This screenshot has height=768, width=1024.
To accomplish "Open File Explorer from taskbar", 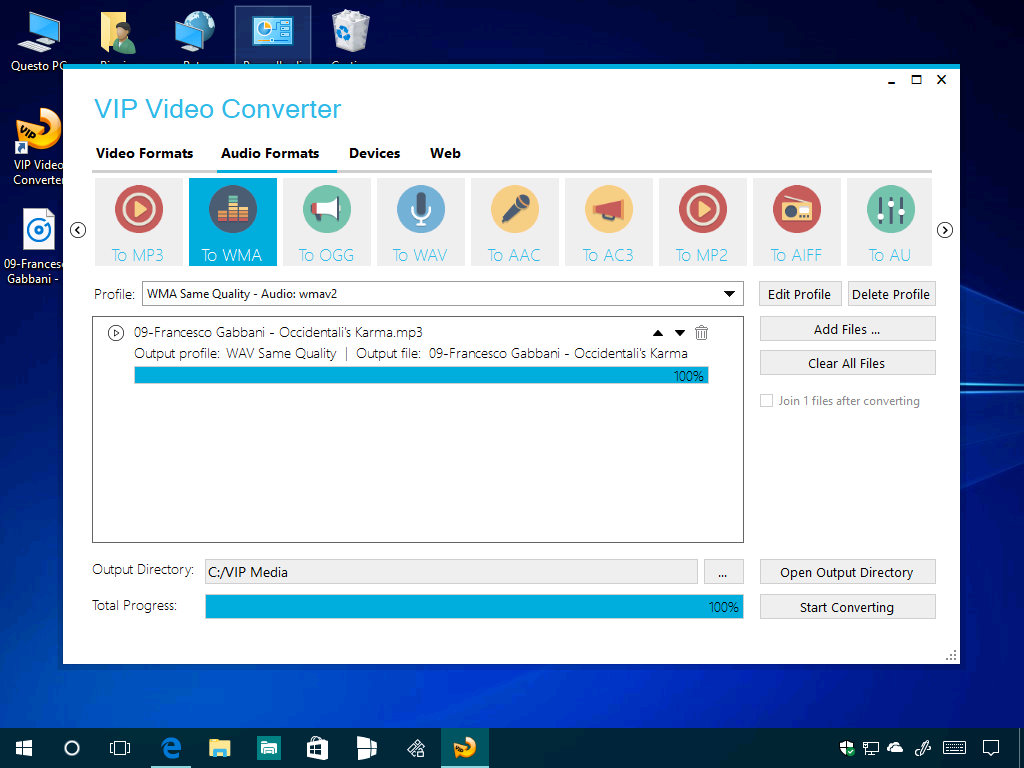I will coord(219,748).
